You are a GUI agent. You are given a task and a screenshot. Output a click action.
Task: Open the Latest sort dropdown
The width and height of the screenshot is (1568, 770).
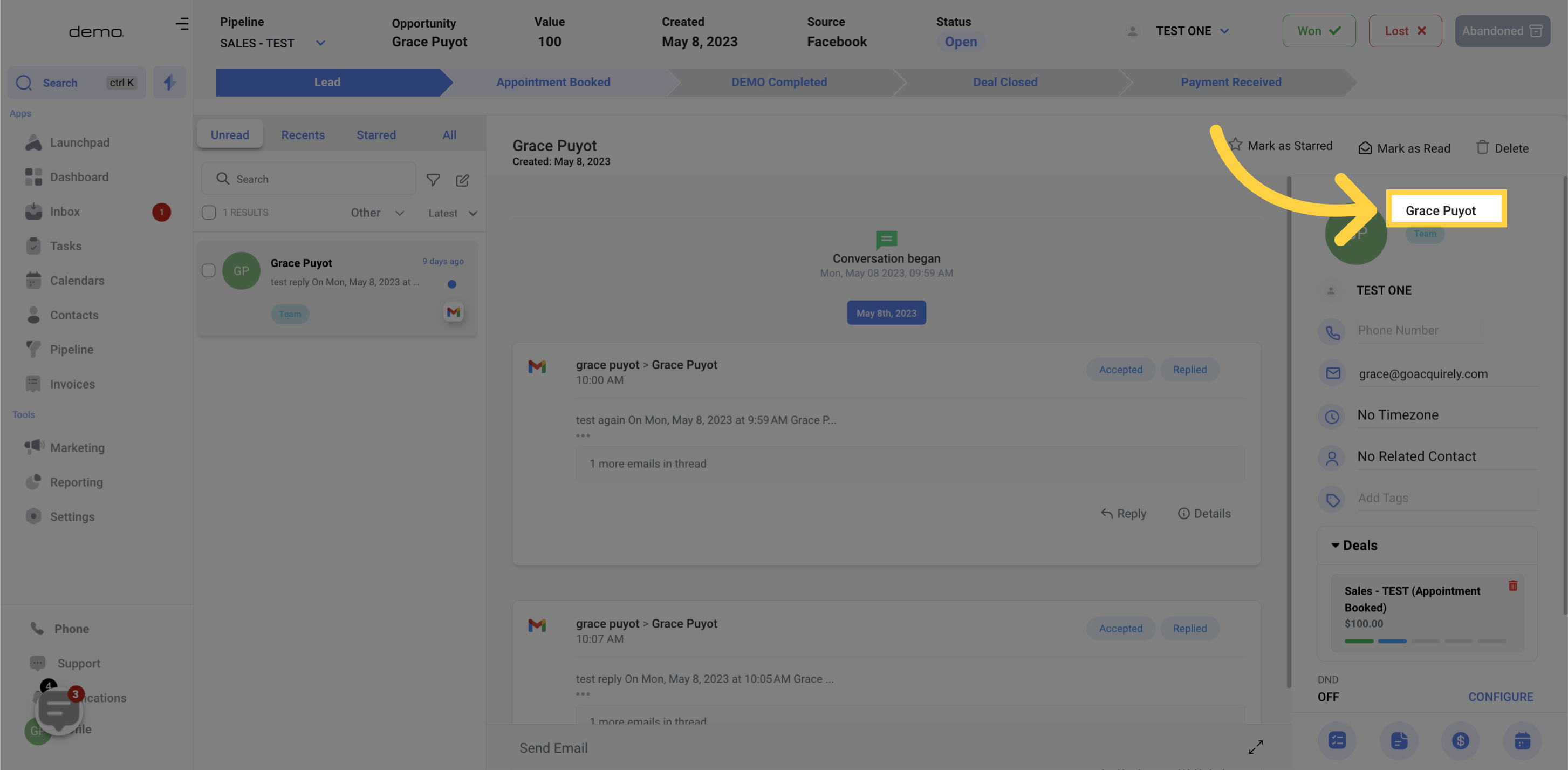(452, 214)
